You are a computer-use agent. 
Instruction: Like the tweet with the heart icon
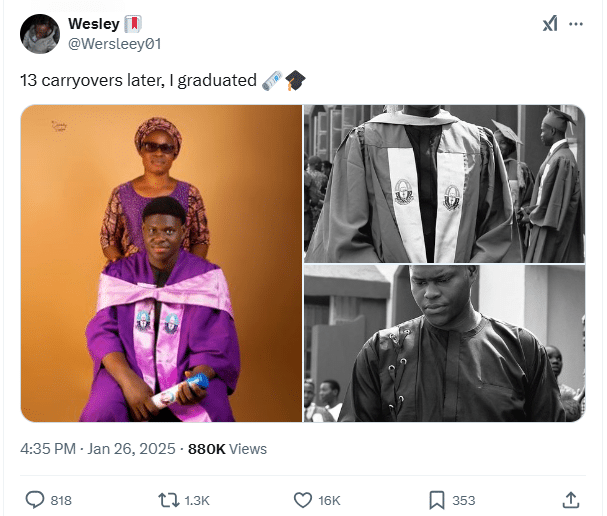pos(303,499)
